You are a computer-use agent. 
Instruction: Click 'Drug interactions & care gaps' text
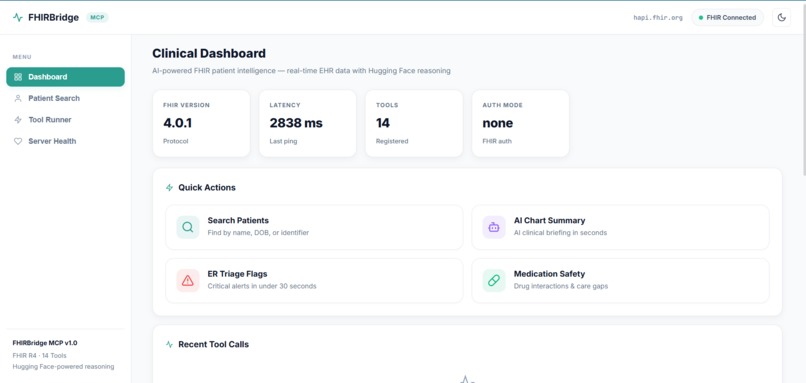[561, 286]
